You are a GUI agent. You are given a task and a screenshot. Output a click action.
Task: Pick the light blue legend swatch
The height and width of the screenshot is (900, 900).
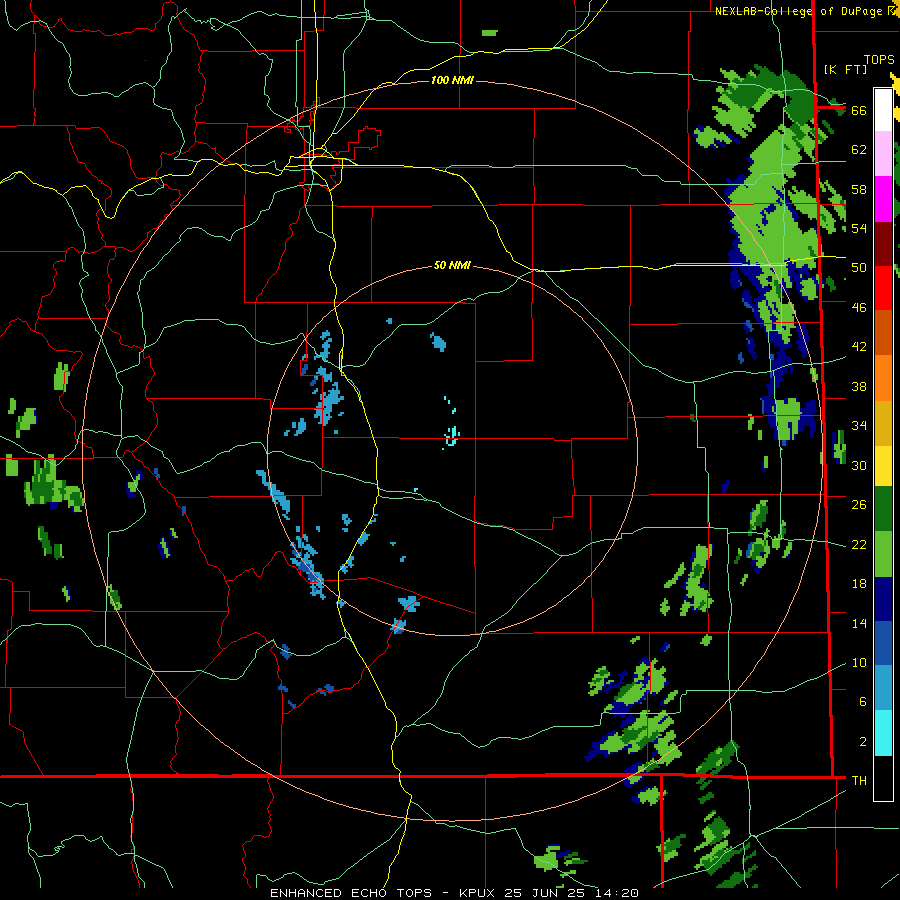coord(883,688)
